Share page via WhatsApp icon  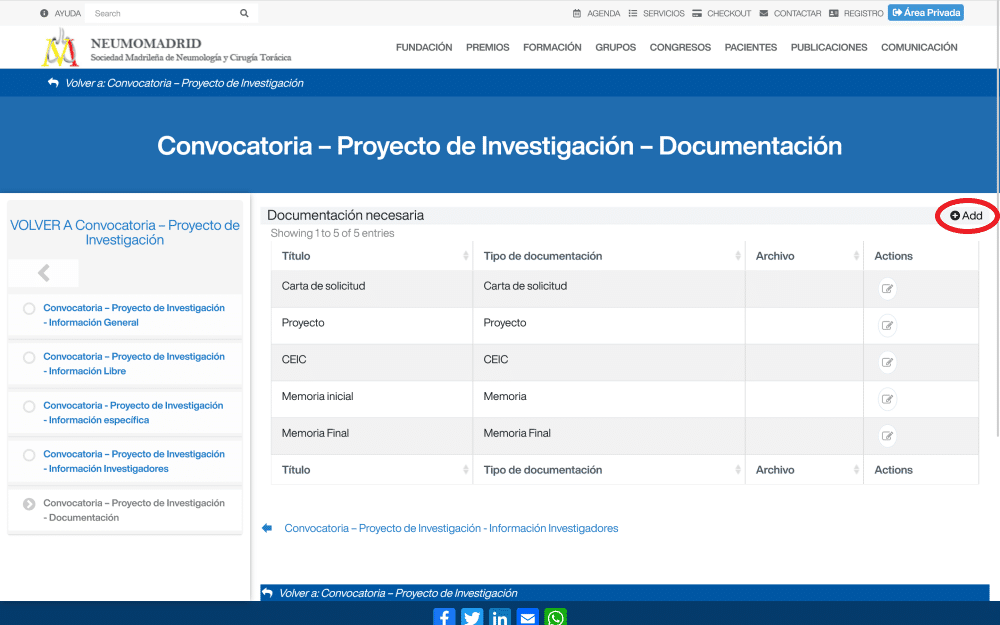pos(556,617)
